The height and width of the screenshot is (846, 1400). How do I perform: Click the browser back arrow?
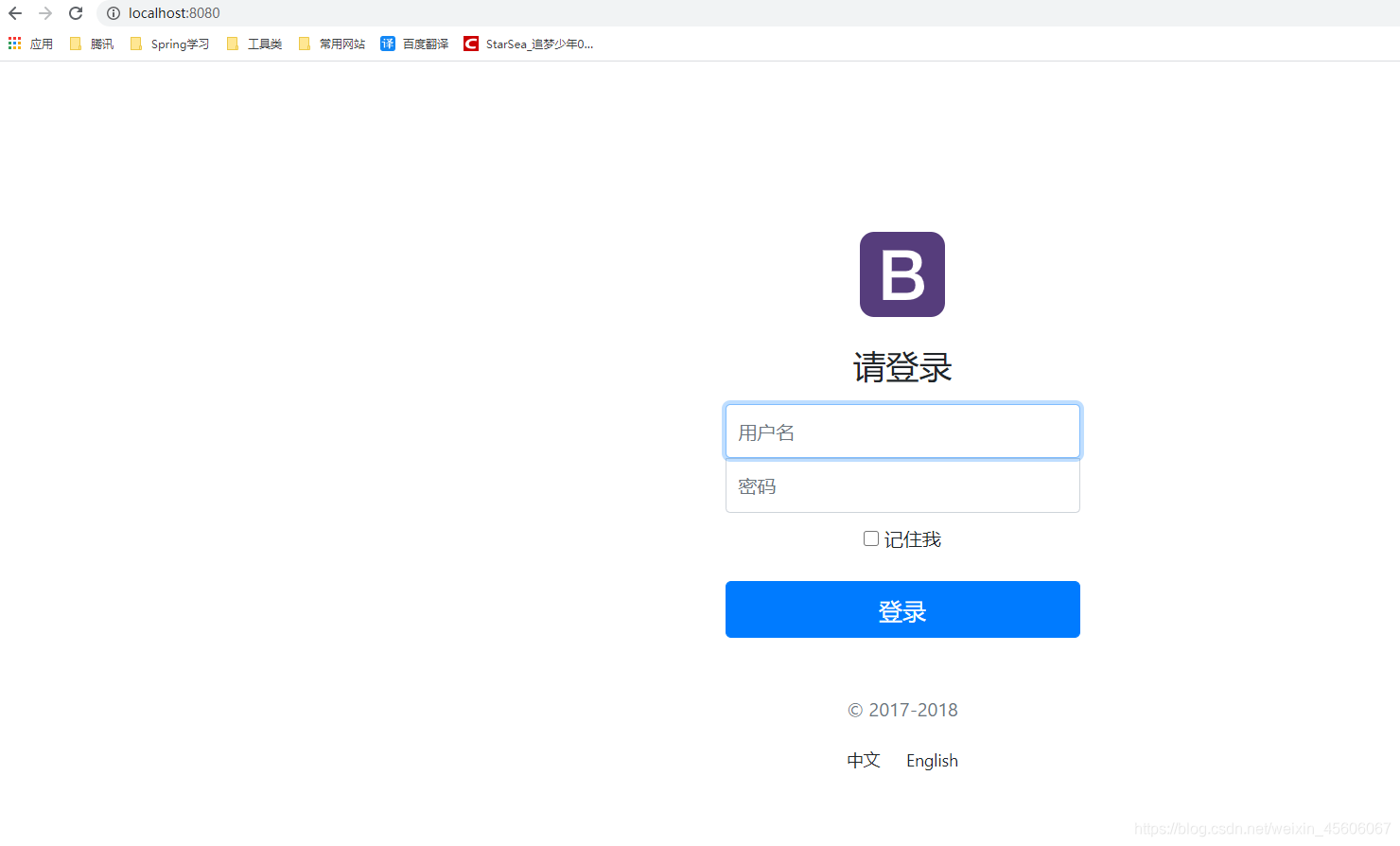[x=15, y=13]
